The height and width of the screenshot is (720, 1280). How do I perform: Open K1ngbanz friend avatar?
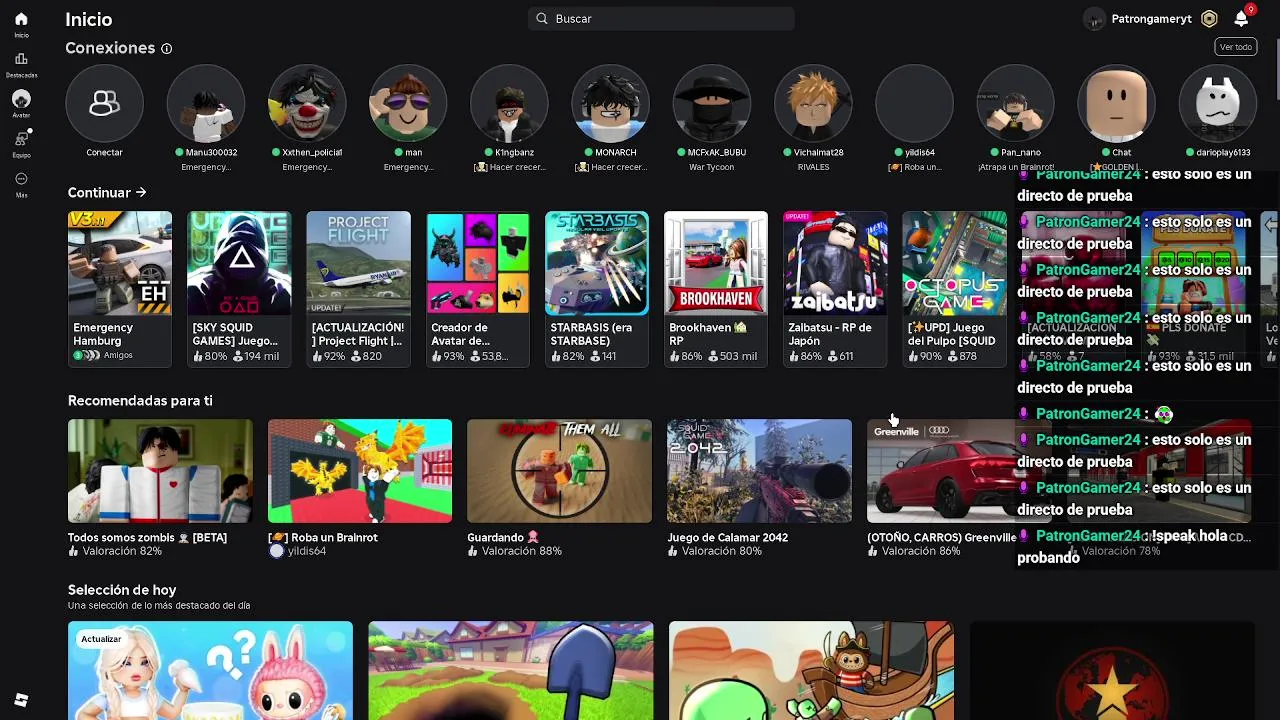coord(509,103)
